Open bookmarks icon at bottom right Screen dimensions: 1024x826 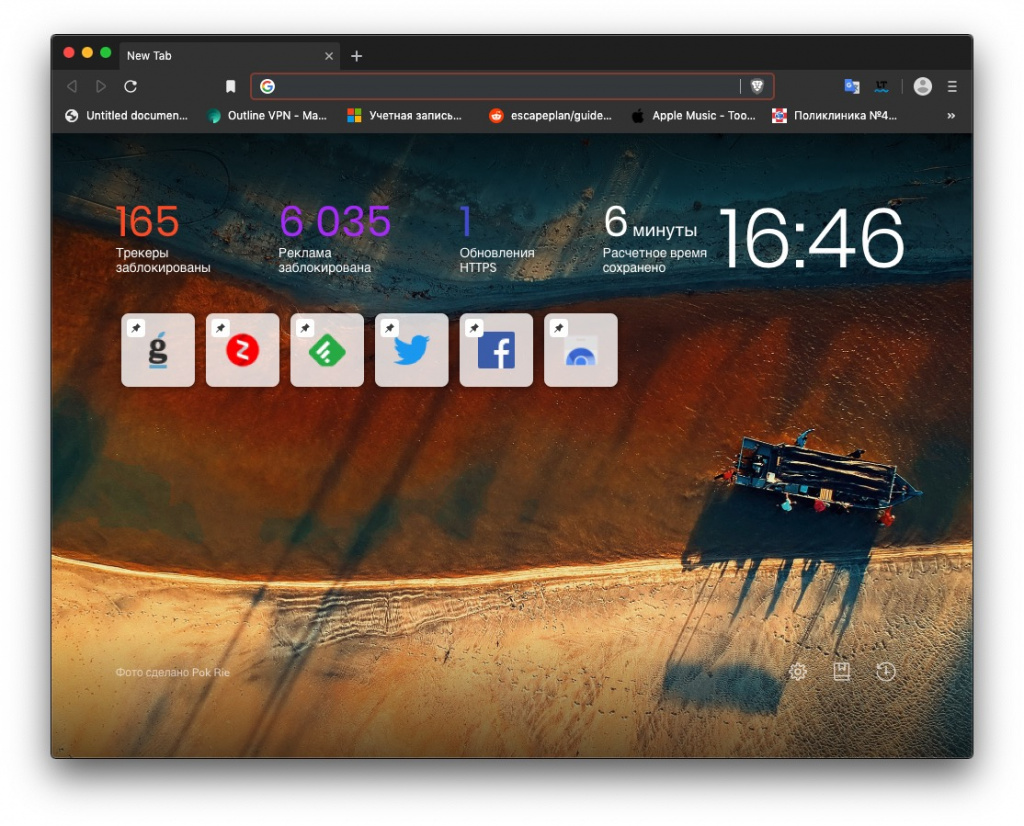tap(842, 671)
